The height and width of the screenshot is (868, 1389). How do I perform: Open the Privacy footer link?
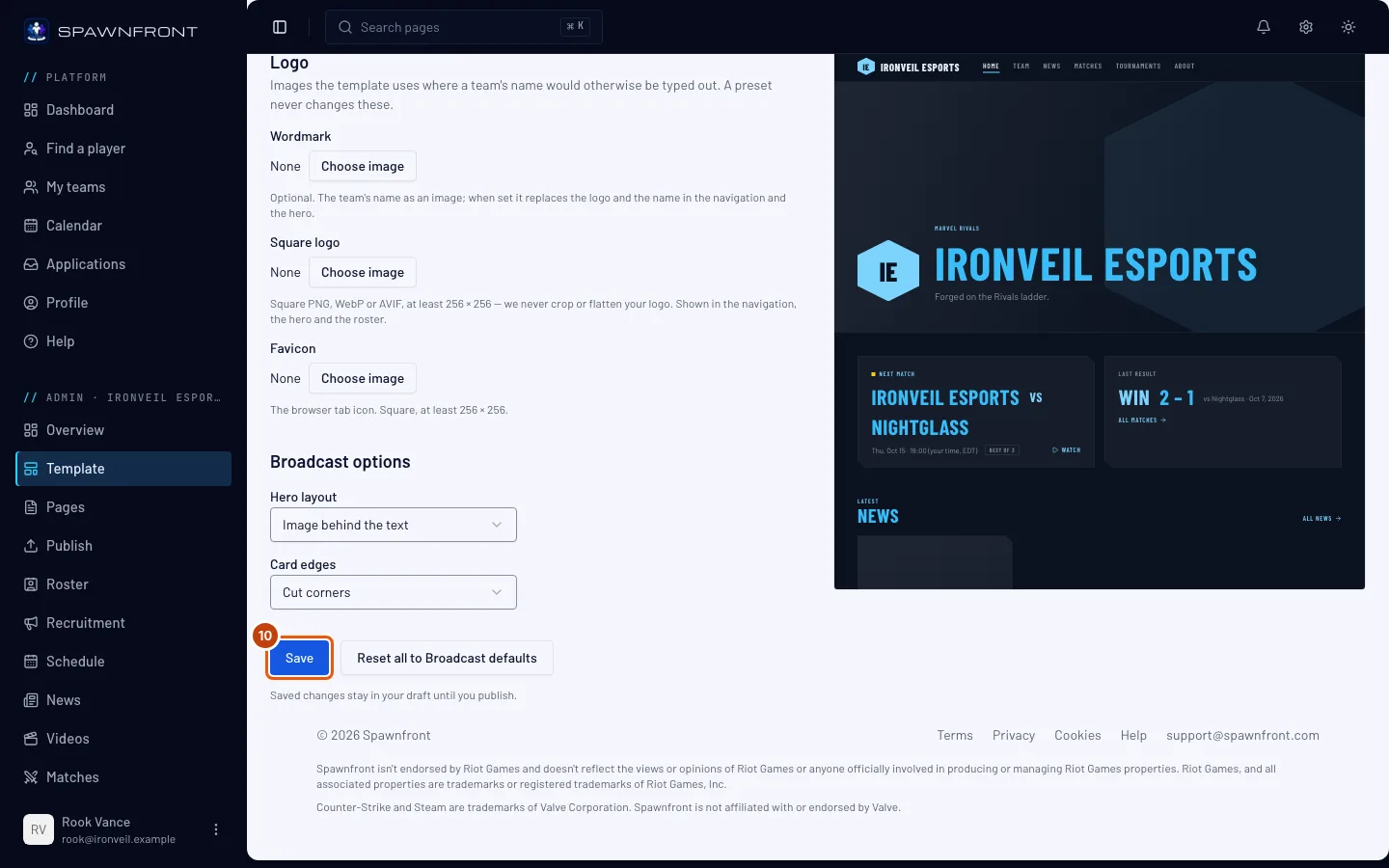tap(1014, 735)
